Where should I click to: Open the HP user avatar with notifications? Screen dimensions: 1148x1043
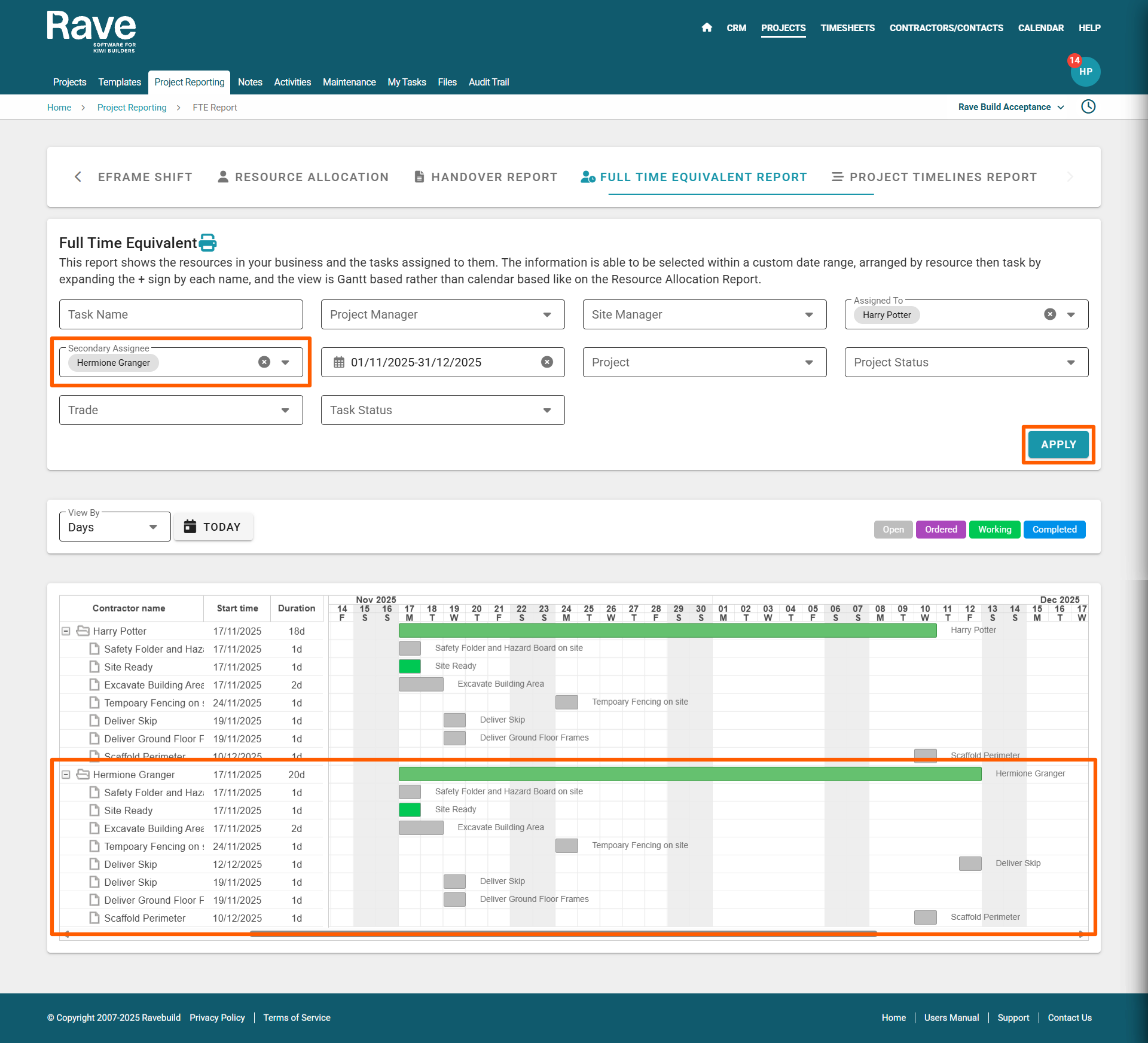coord(1085,72)
